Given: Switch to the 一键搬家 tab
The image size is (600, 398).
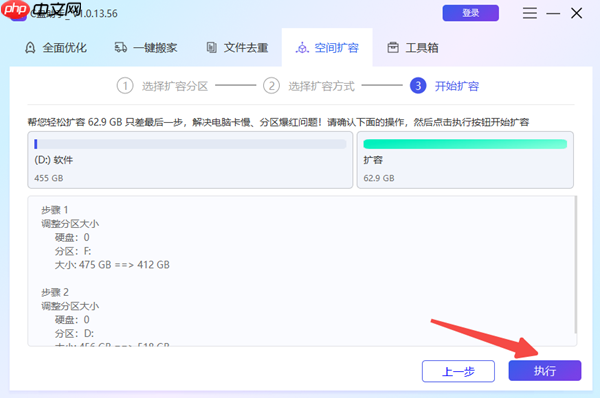Looking at the screenshot, I should click(146, 48).
